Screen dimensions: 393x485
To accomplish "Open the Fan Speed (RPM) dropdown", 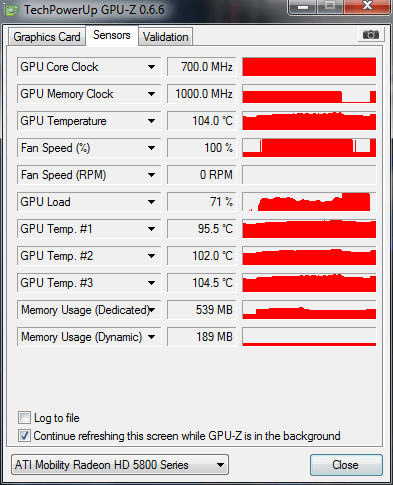I will 151,175.
